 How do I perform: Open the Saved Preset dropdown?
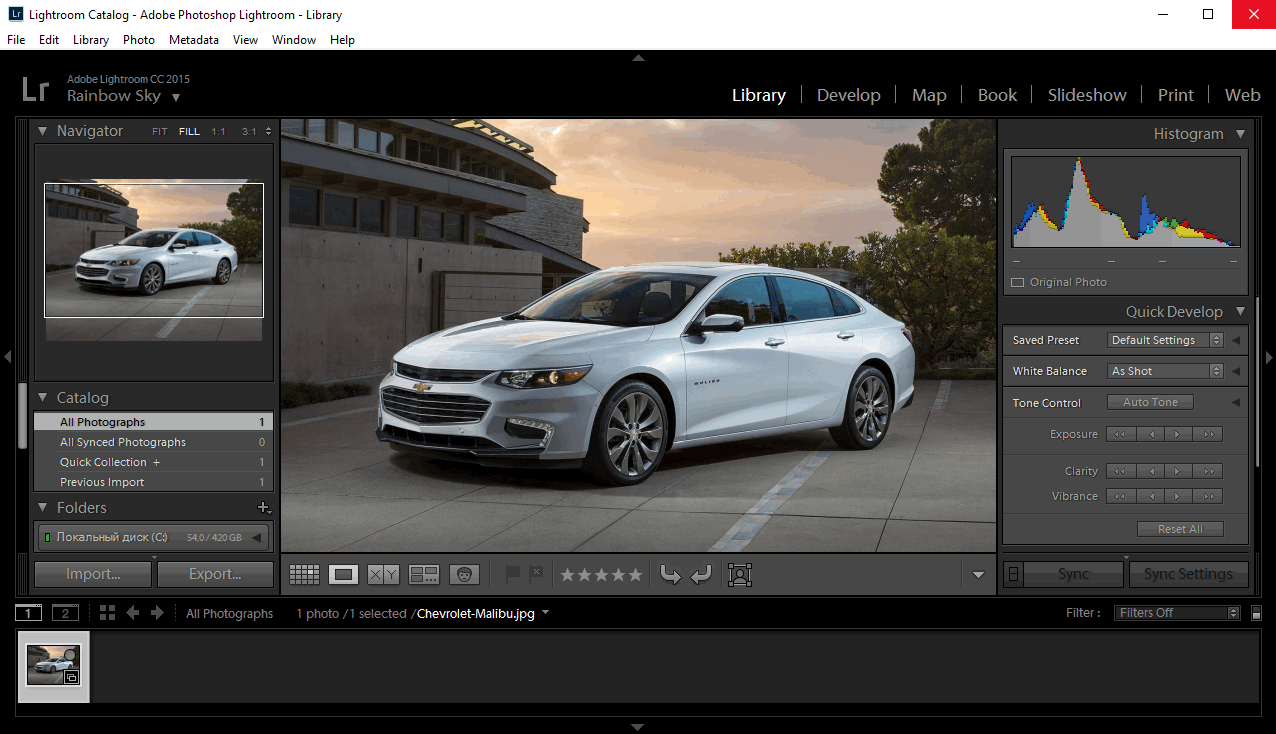click(1165, 340)
